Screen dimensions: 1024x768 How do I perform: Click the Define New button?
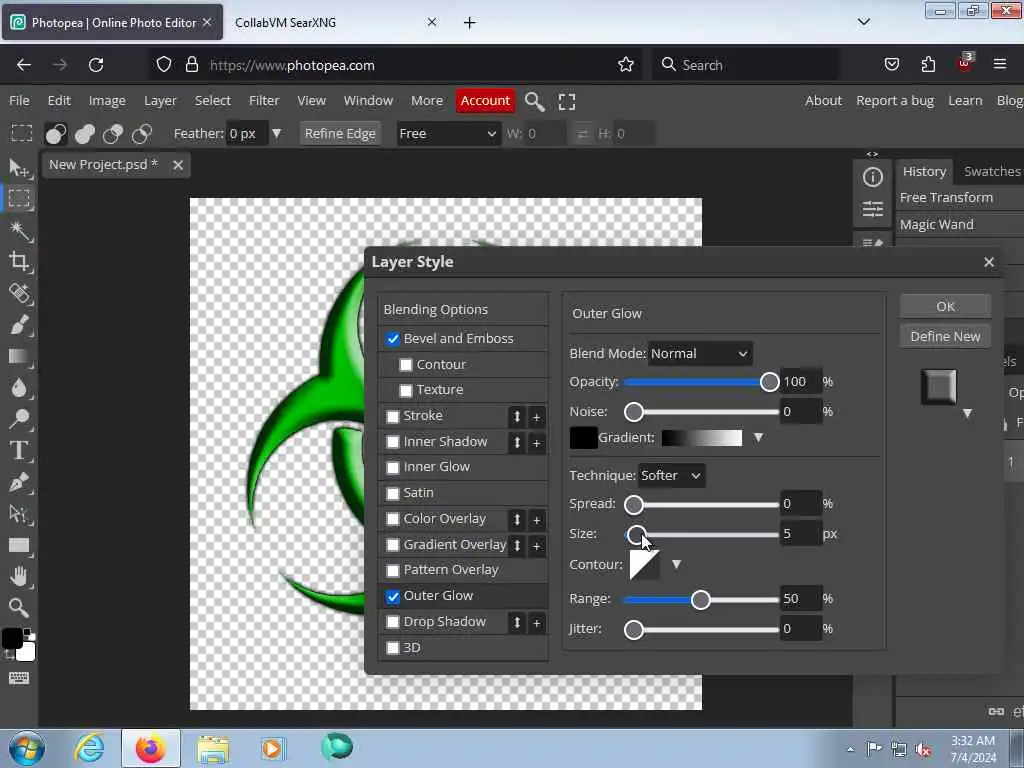coord(945,336)
